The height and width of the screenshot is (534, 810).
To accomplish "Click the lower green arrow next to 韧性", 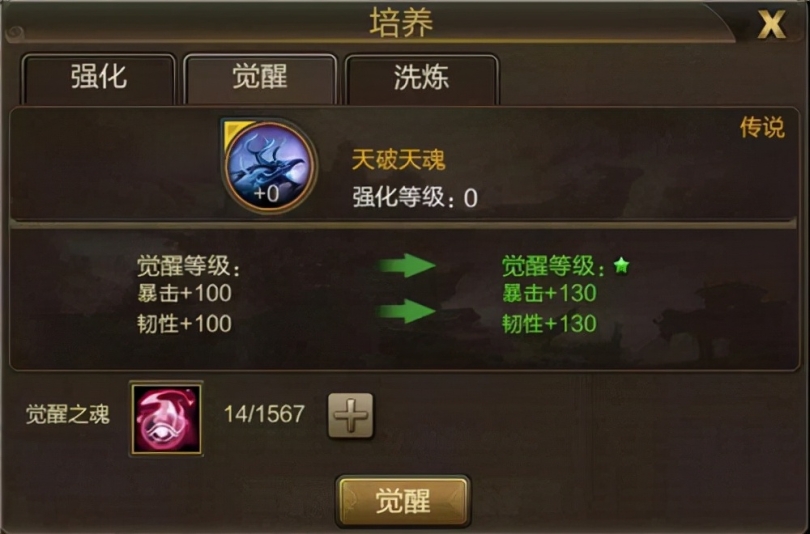I will pos(406,311).
